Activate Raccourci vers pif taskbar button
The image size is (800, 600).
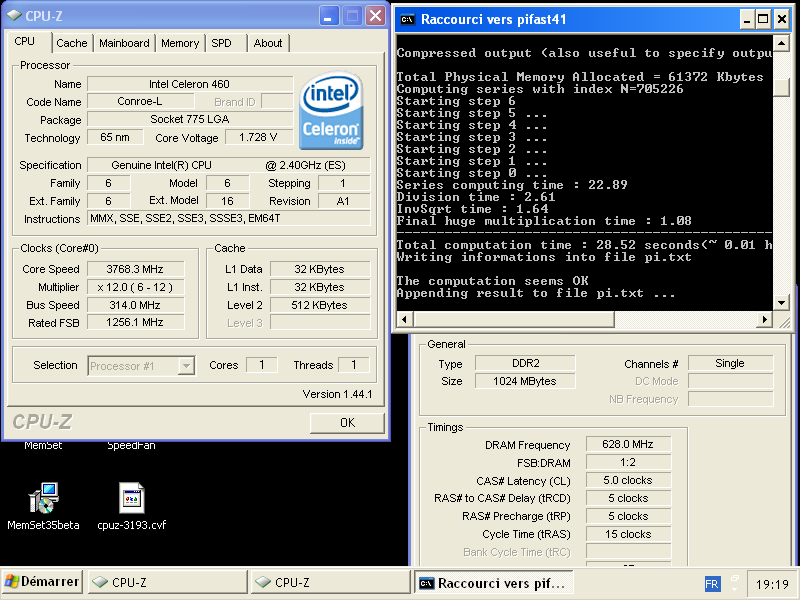pos(493,582)
